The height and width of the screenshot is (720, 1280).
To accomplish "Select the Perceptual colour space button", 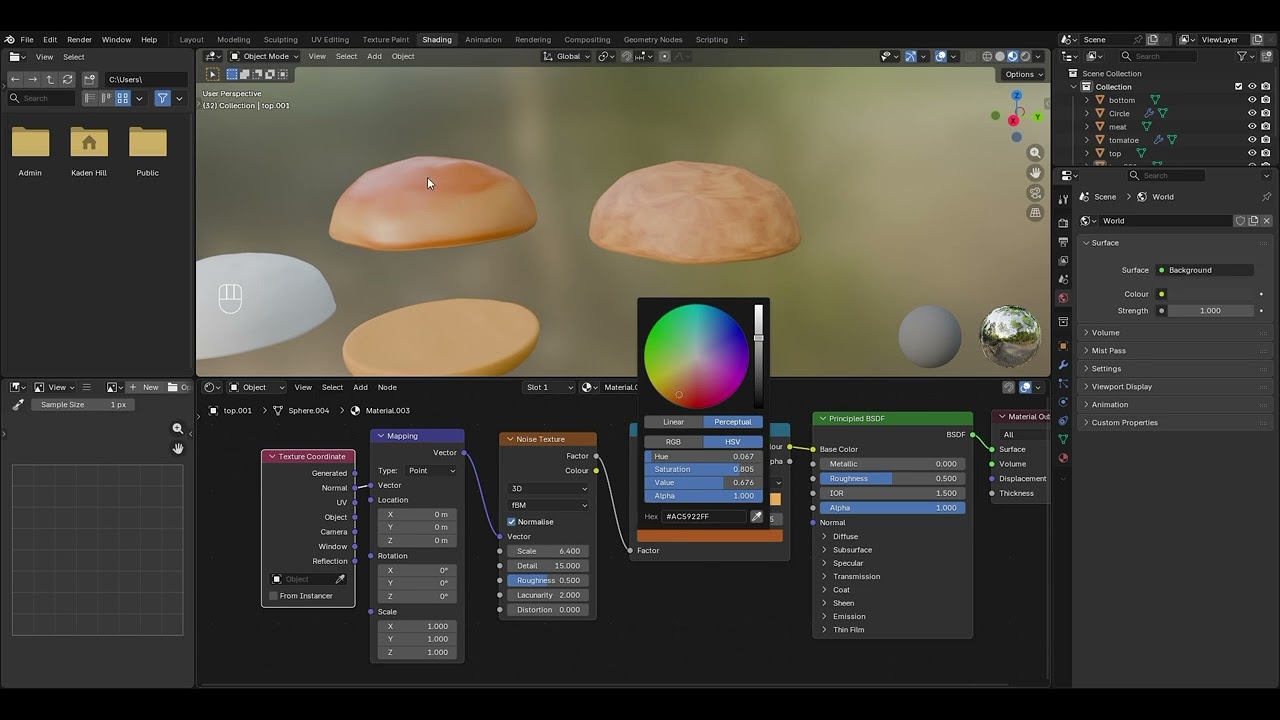I will pyautogui.click(x=733, y=422).
